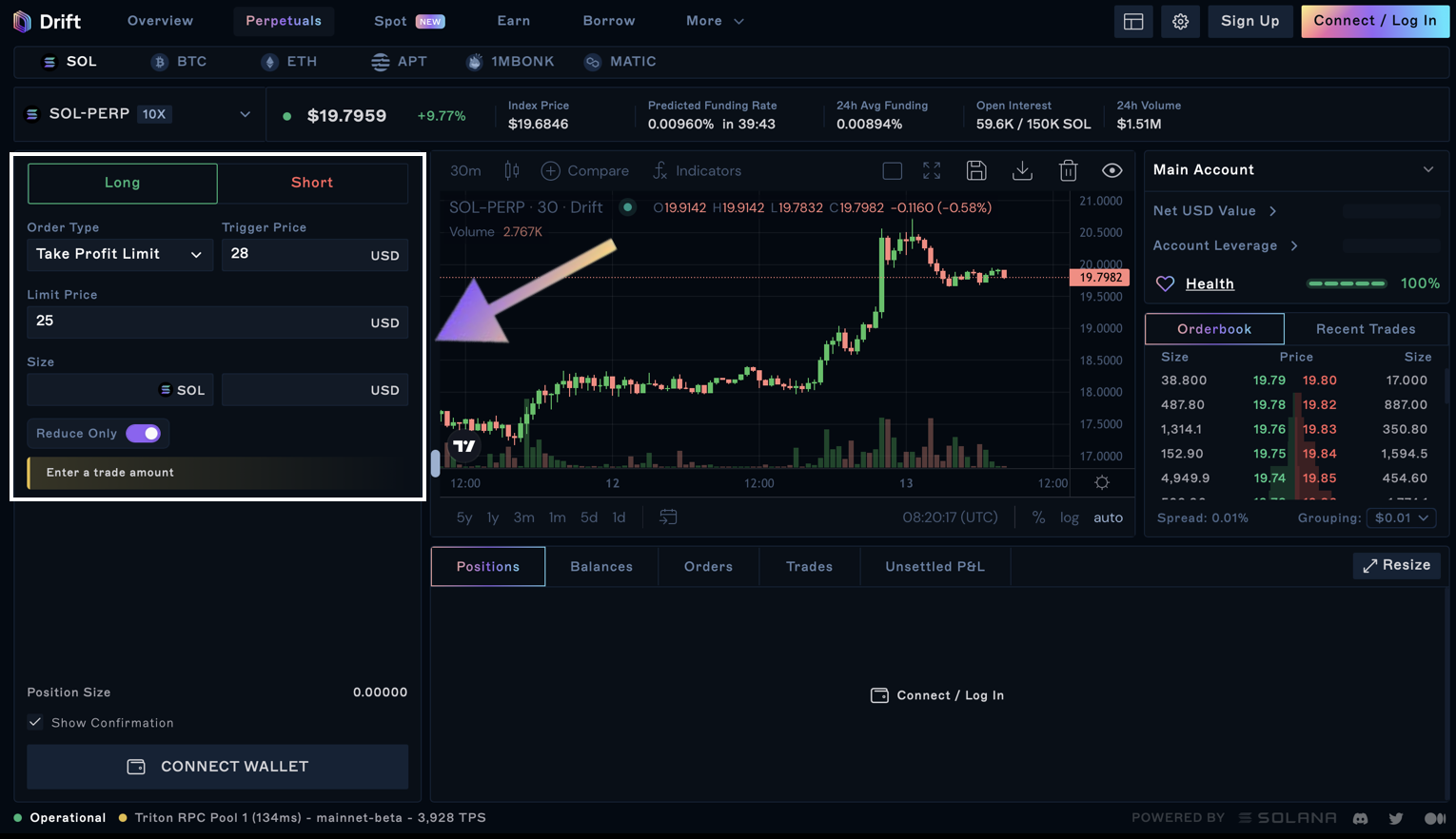Image resolution: width=1456 pixels, height=839 pixels.
Task: Click the trash icon above chart
Action: tap(1068, 170)
